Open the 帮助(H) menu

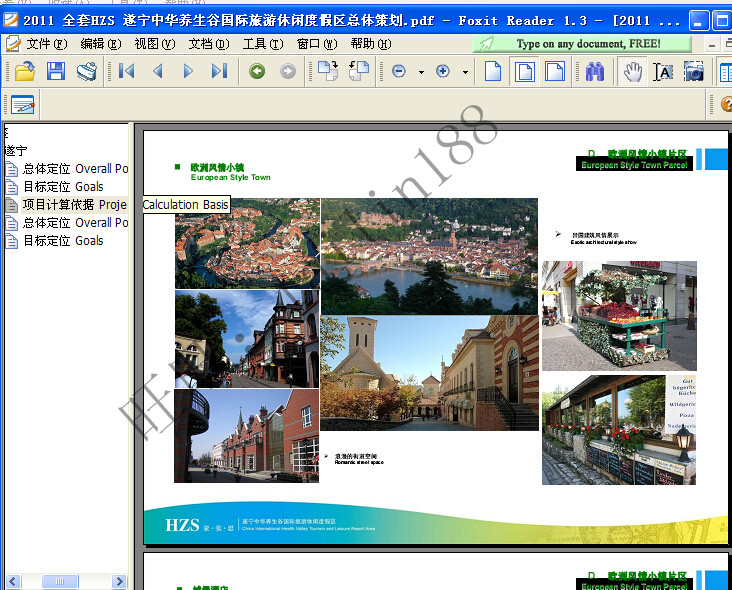(x=371, y=44)
